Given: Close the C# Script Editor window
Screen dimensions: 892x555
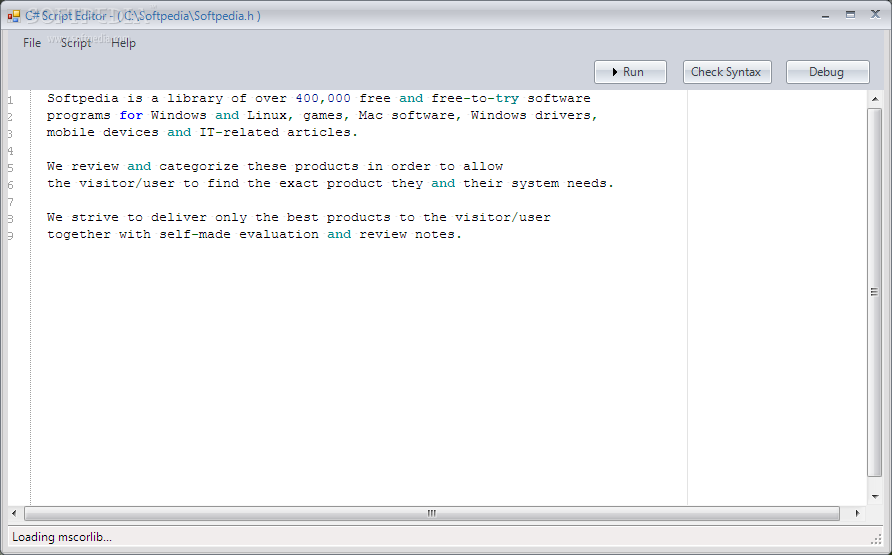Looking at the screenshot, I should coord(876,15).
